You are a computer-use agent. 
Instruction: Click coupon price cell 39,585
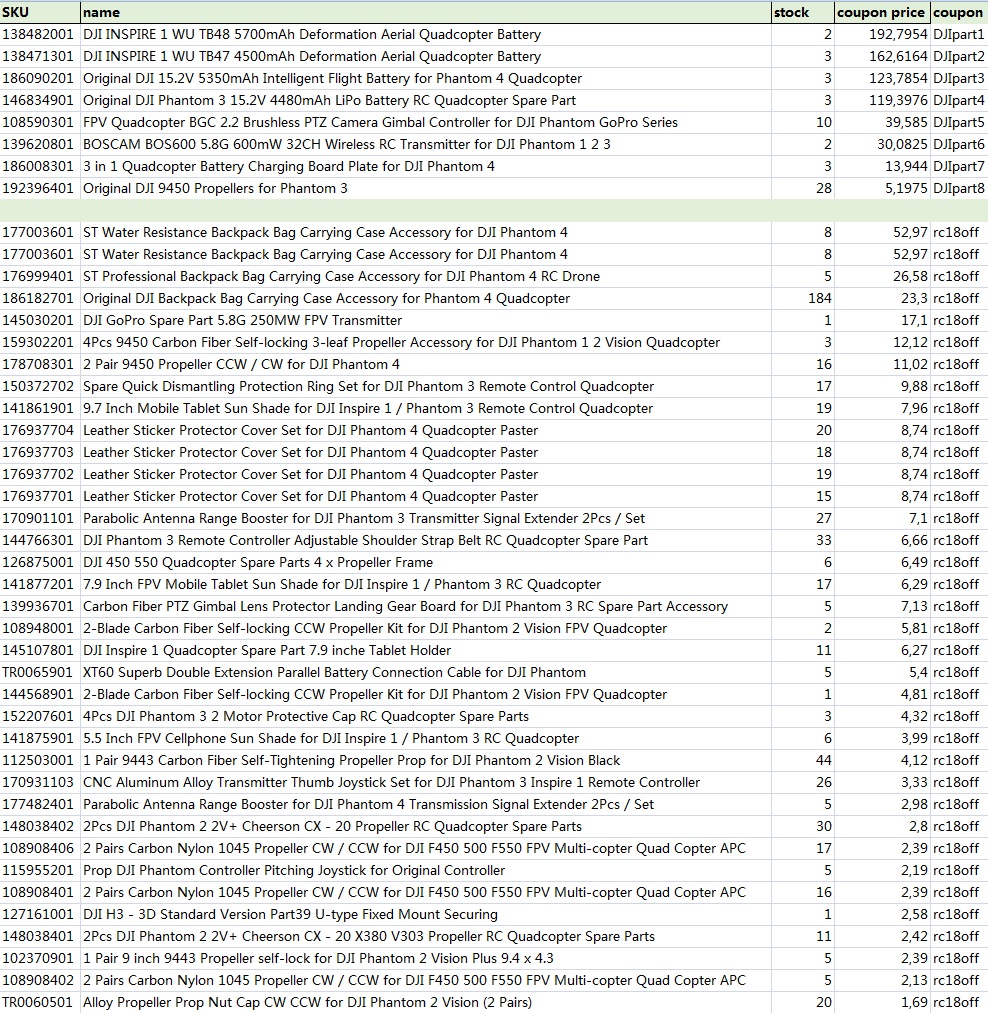click(881, 122)
